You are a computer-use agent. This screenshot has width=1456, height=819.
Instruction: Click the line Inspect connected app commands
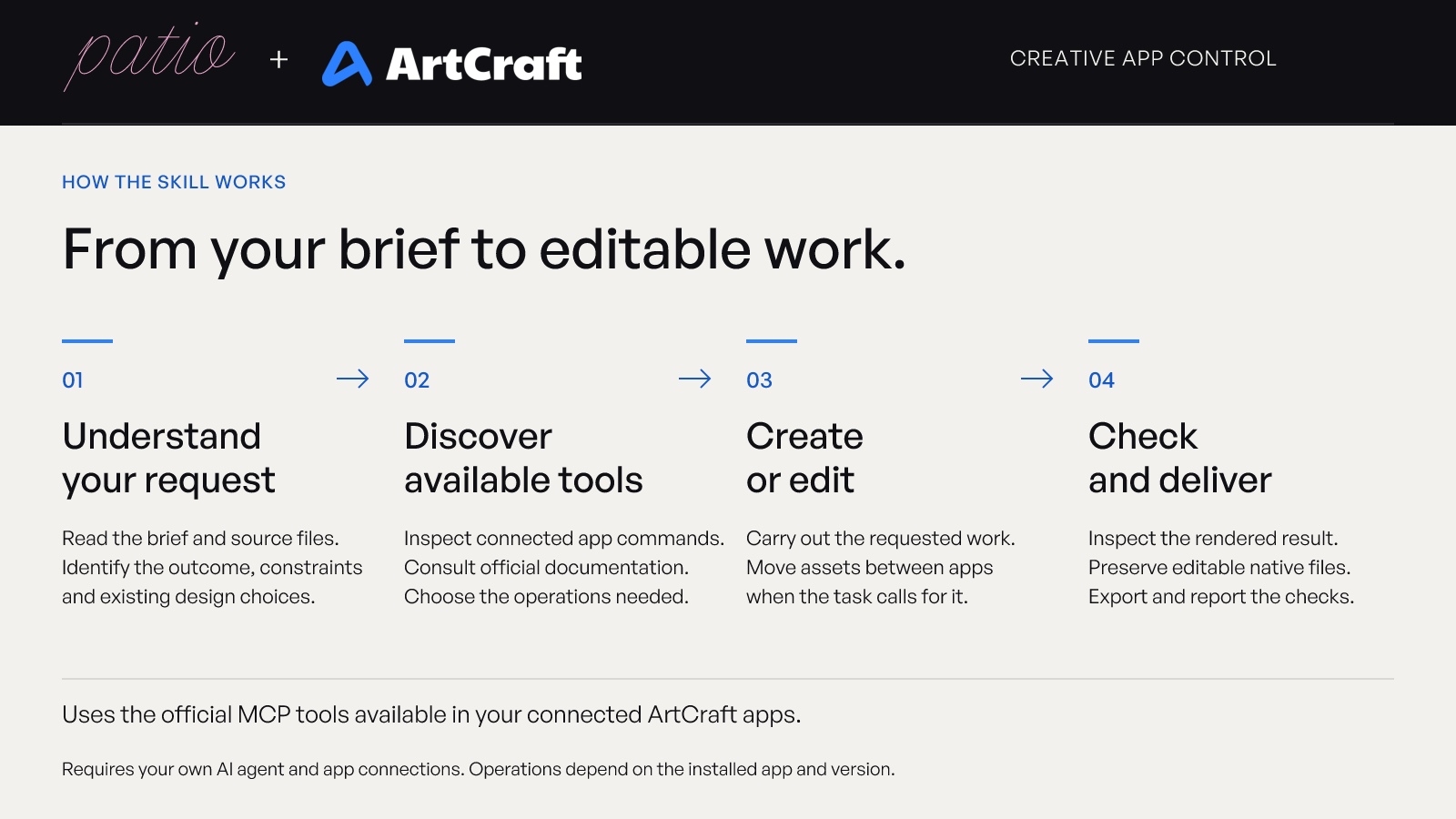click(564, 539)
